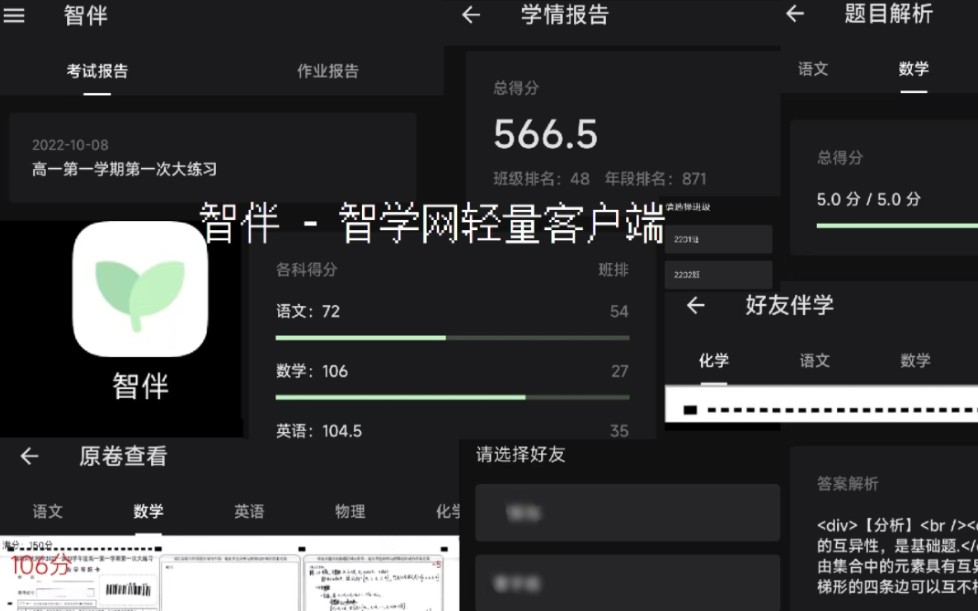Click the 总得分 label in 学情报告
The height and width of the screenshot is (611, 978).
(x=516, y=88)
